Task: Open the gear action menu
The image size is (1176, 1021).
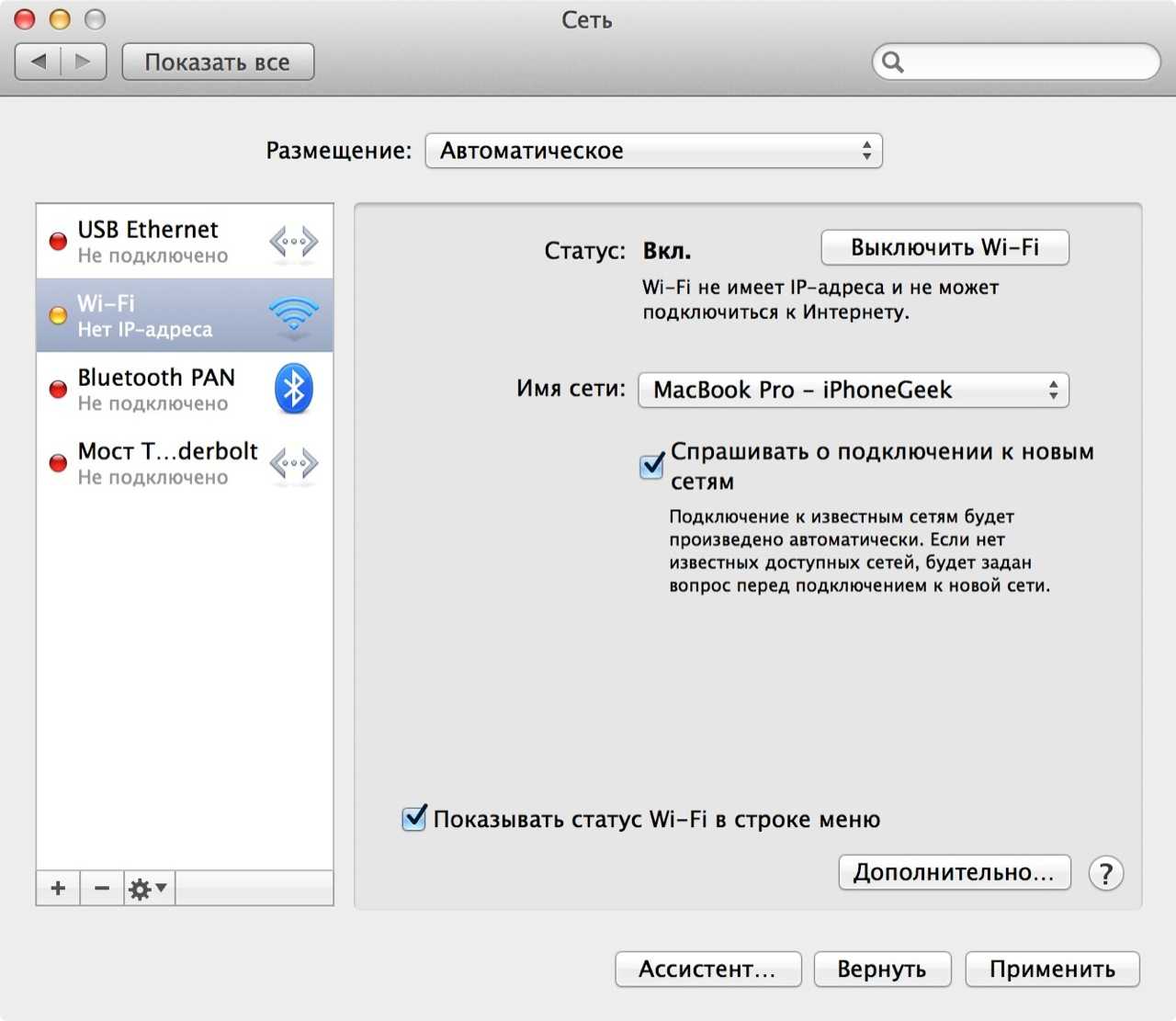Action: (149, 889)
